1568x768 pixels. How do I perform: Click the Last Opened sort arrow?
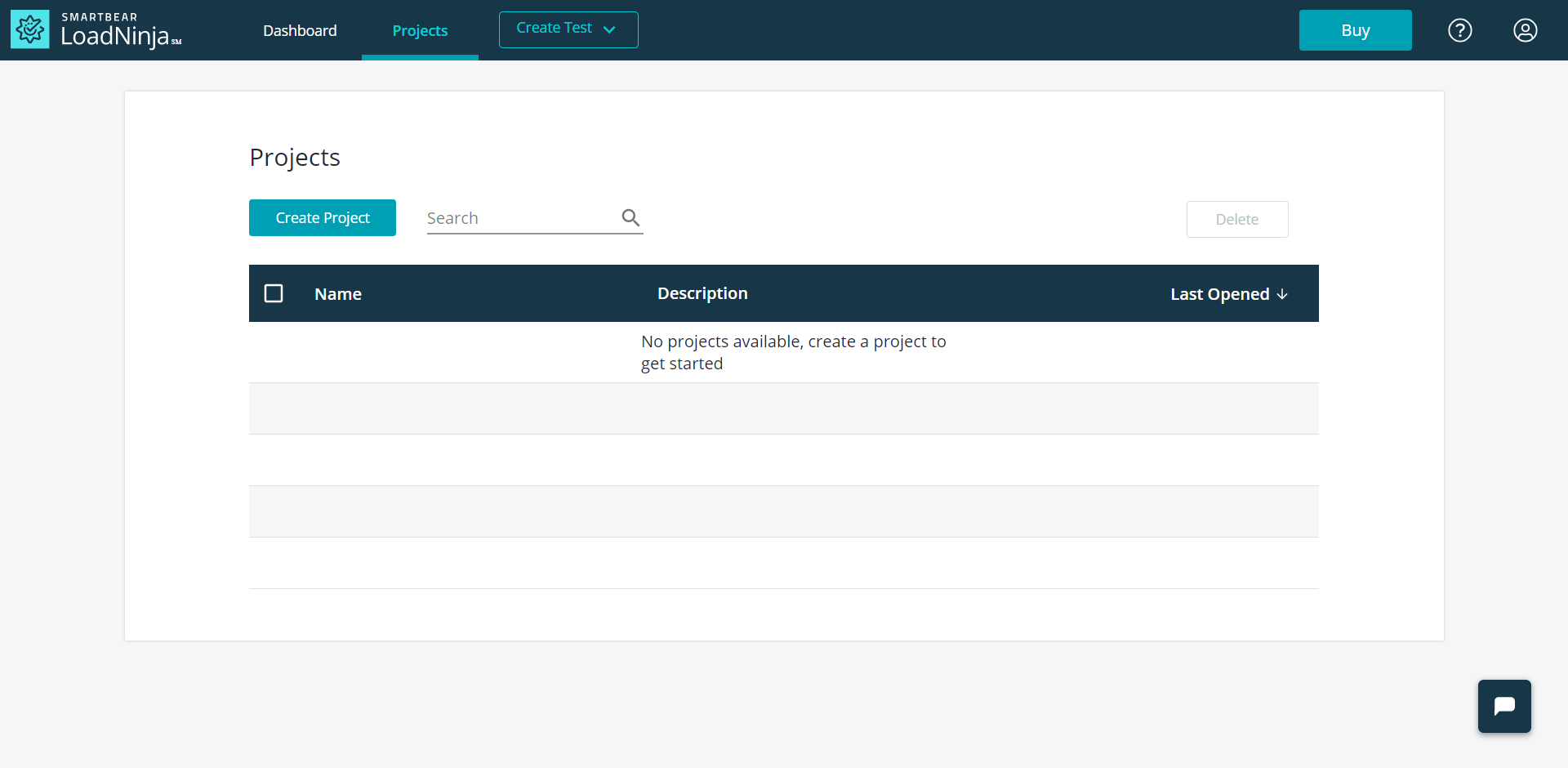[1282, 295]
